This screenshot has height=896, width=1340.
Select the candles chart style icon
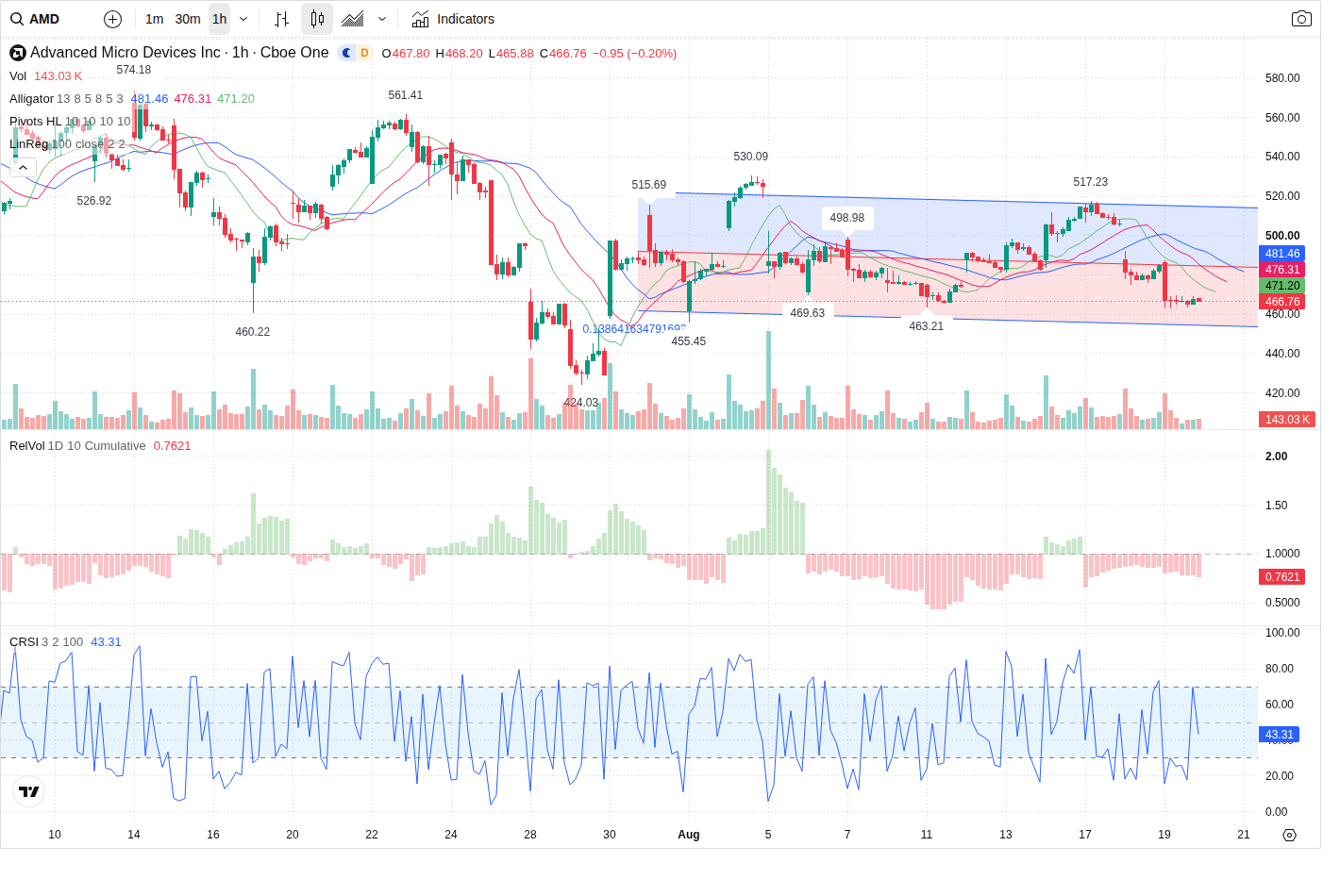coord(317,19)
